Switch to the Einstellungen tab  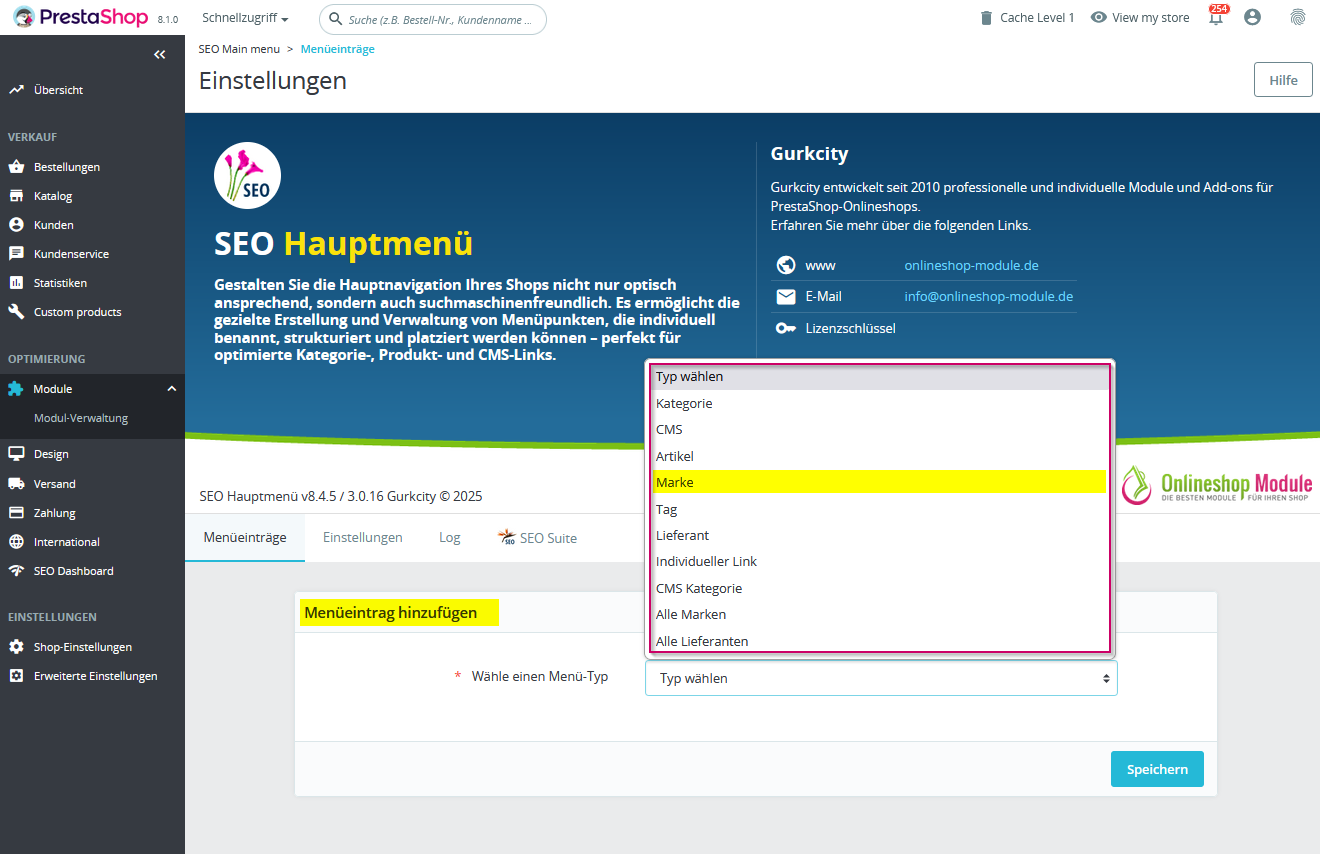363,537
